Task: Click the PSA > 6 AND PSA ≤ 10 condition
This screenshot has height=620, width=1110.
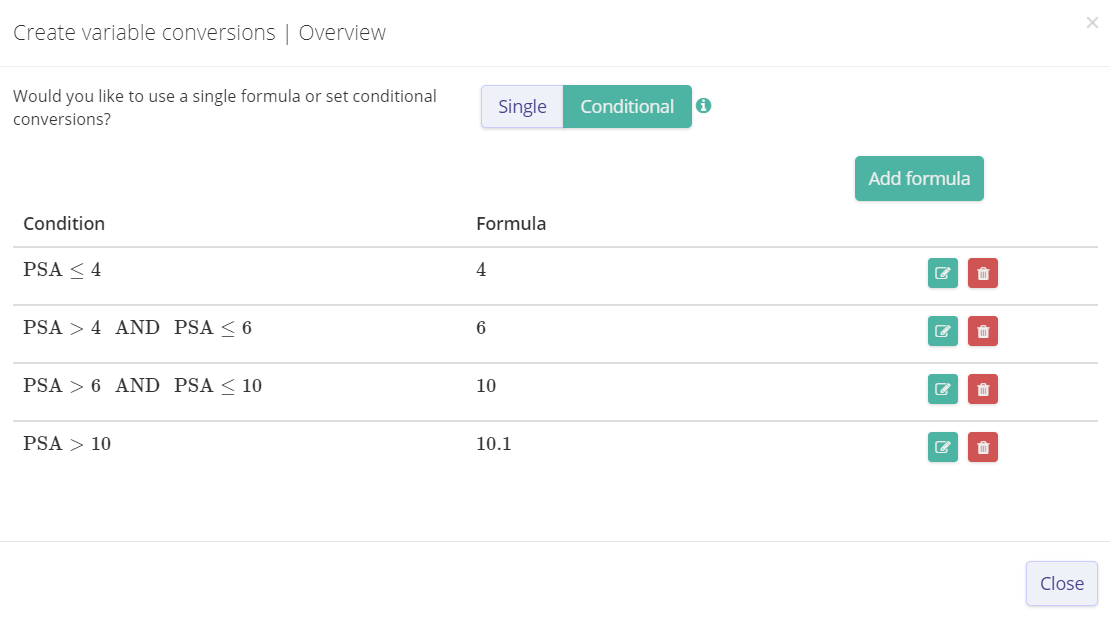Action: tap(142, 386)
